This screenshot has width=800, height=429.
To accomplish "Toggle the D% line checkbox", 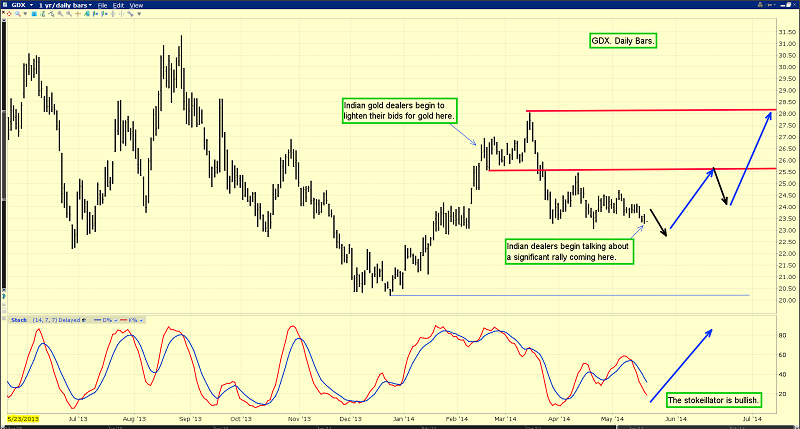I will pyautogui.click(x=116, y=320).
